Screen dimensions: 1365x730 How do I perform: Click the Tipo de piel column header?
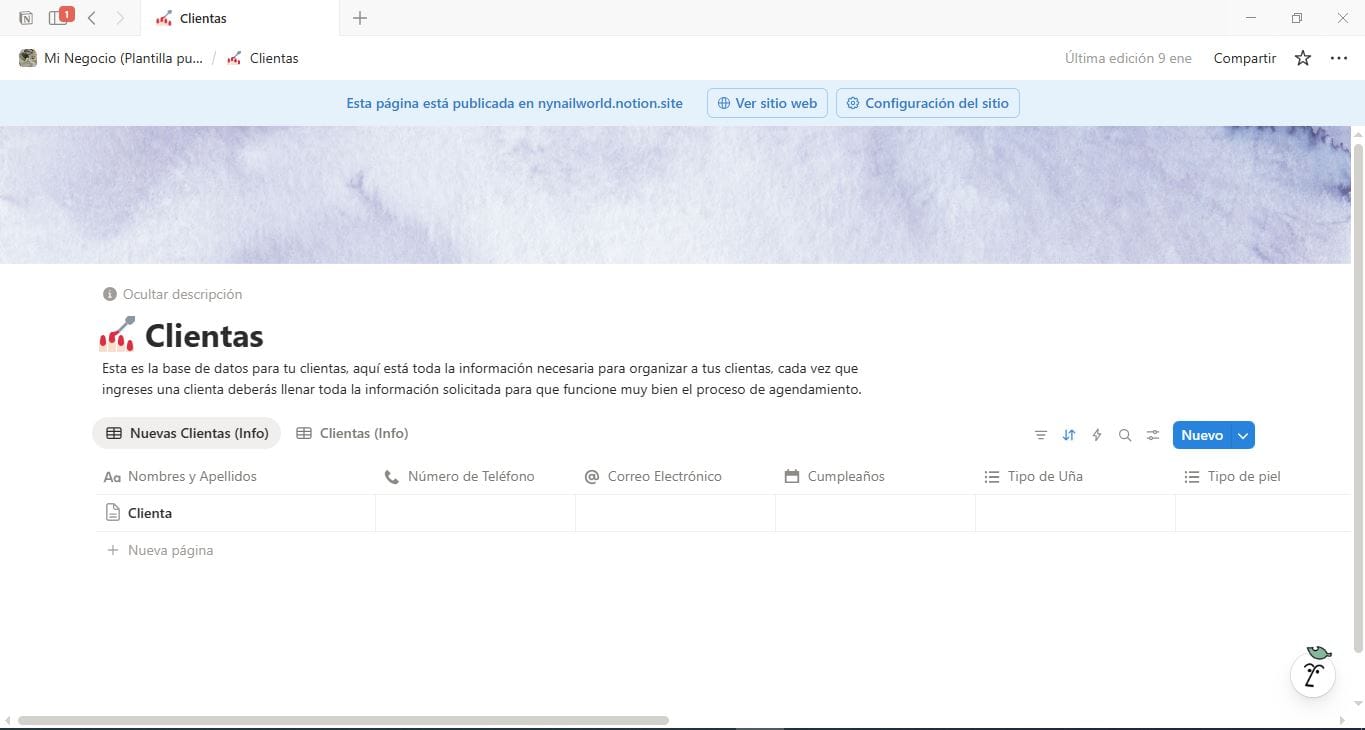1264,476
